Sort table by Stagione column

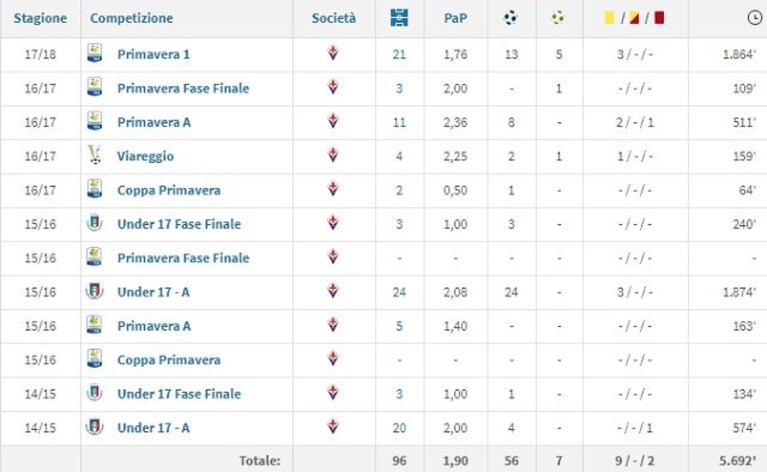(40, 18)
